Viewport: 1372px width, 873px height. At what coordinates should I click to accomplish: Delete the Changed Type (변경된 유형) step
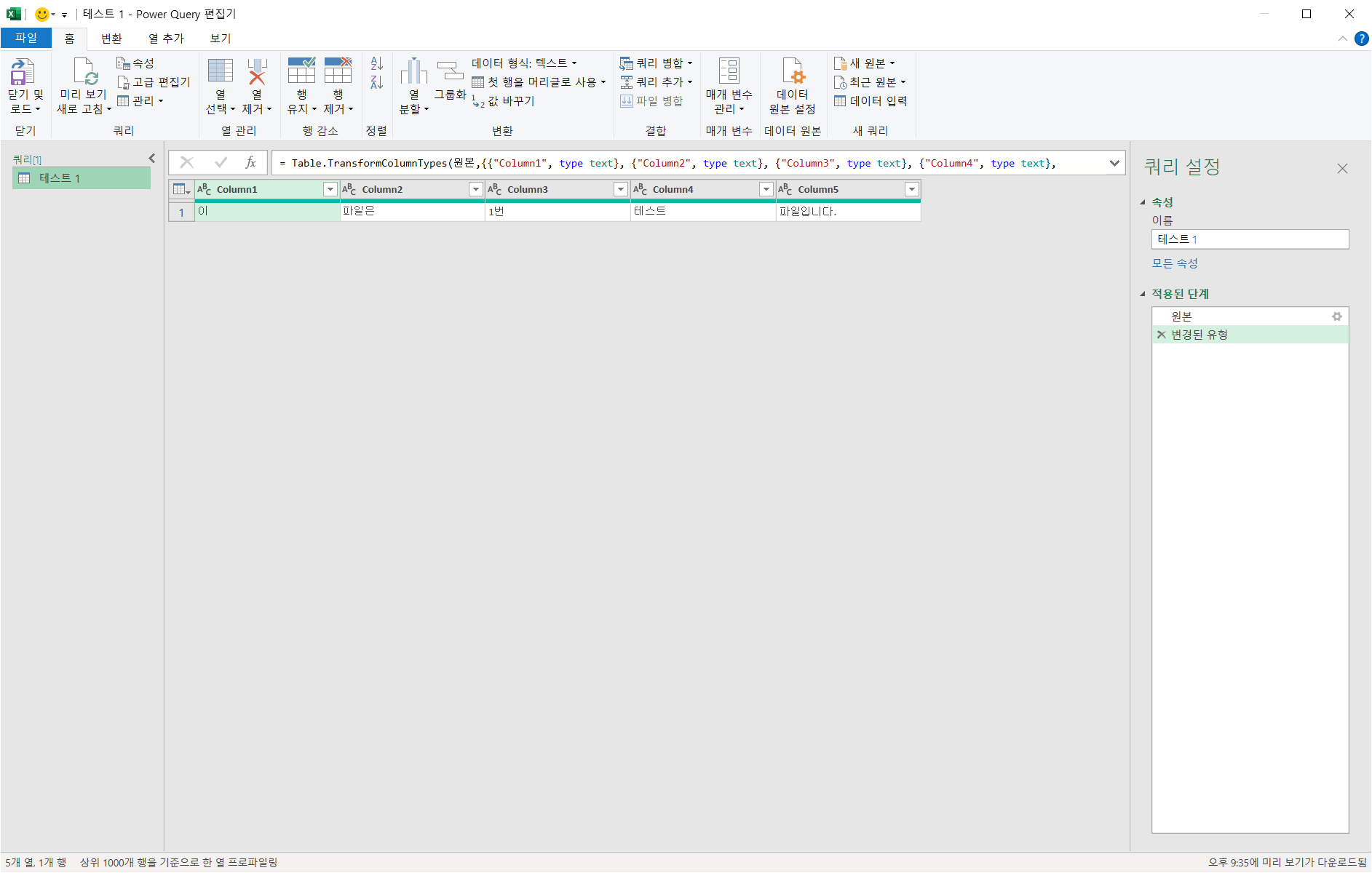(x=1161, y=335)
